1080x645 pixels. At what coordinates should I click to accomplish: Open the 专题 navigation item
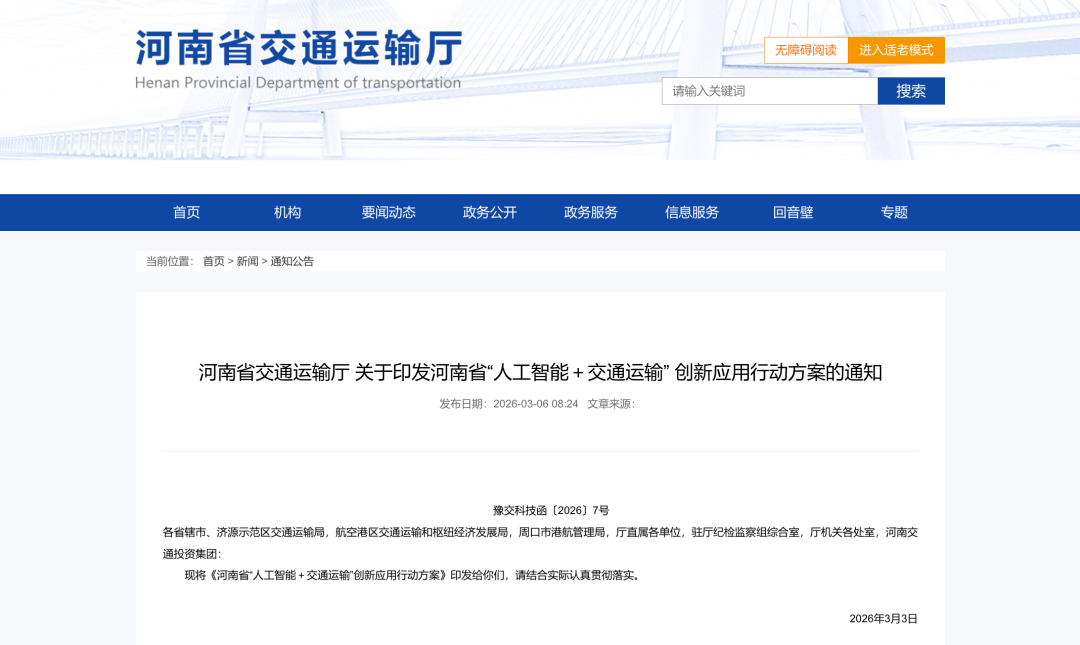point(894,212)
